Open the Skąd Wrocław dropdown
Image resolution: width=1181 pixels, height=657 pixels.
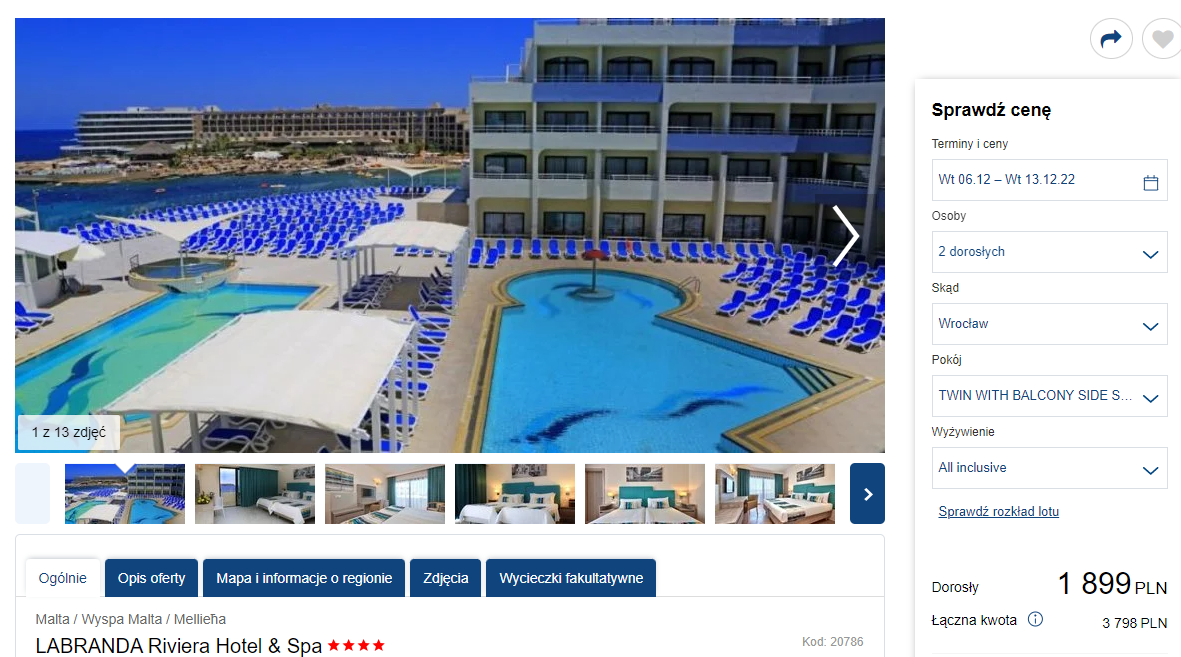(1049, 324)
